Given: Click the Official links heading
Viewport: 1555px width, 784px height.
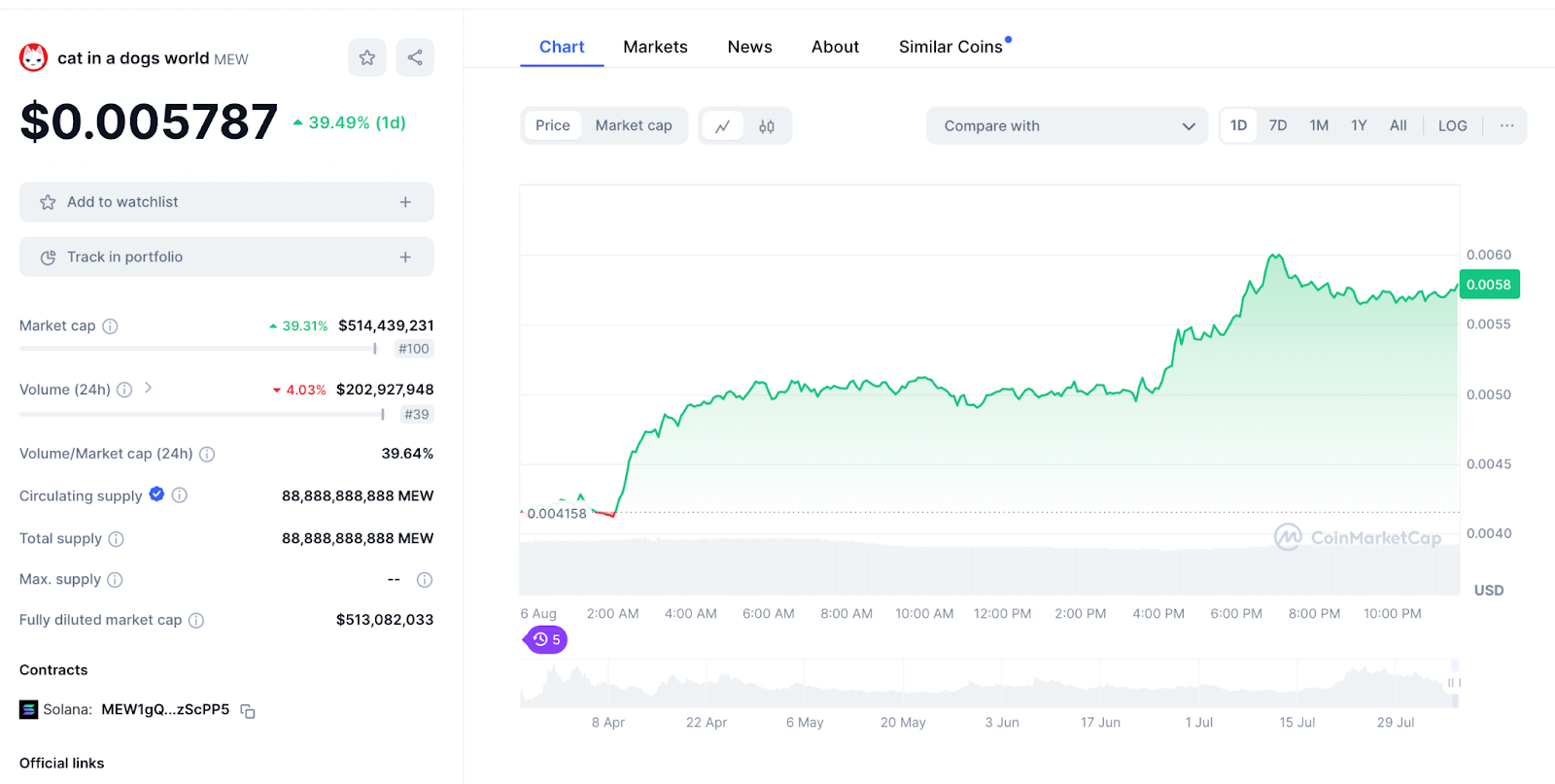Looking at the screenshot, I should 62,764.
